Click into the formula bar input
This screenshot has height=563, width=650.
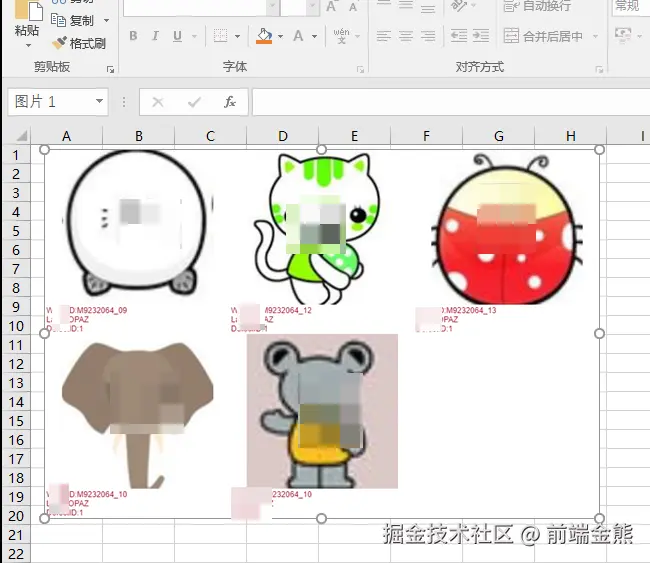tap(451, 102)
